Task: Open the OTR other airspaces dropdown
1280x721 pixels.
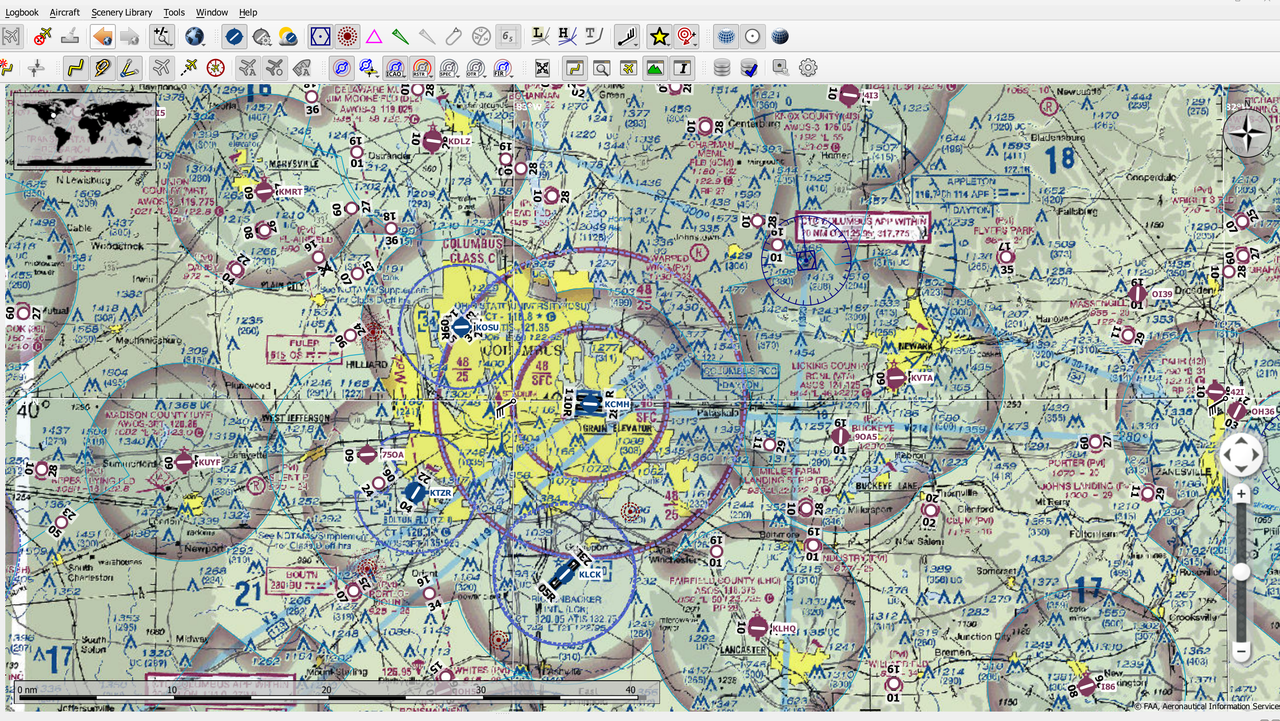Action: (476, 68)
